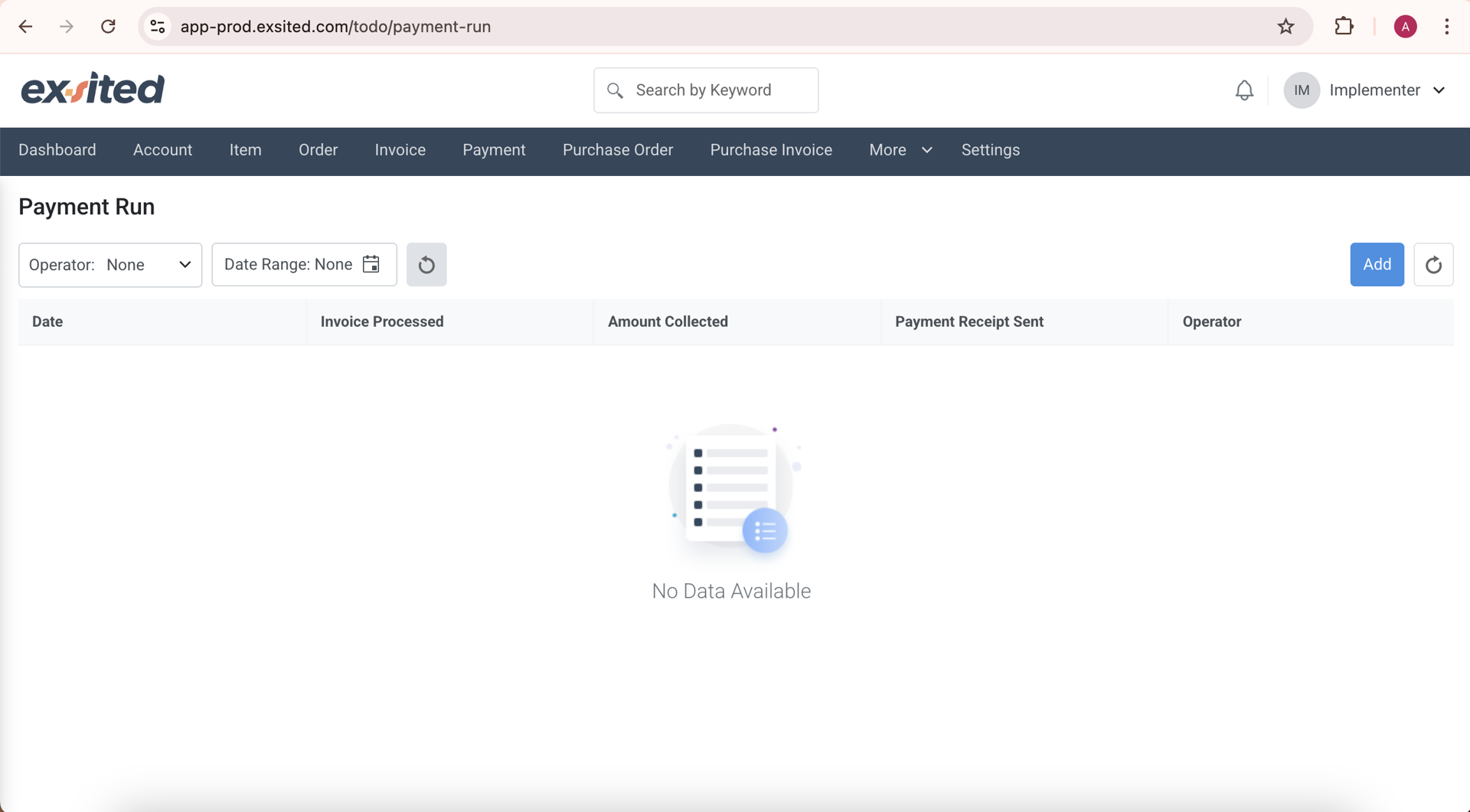Open the Chrome profile avatar A
The width and height of the screenshot is (1470, 812).
point(1405,27)
